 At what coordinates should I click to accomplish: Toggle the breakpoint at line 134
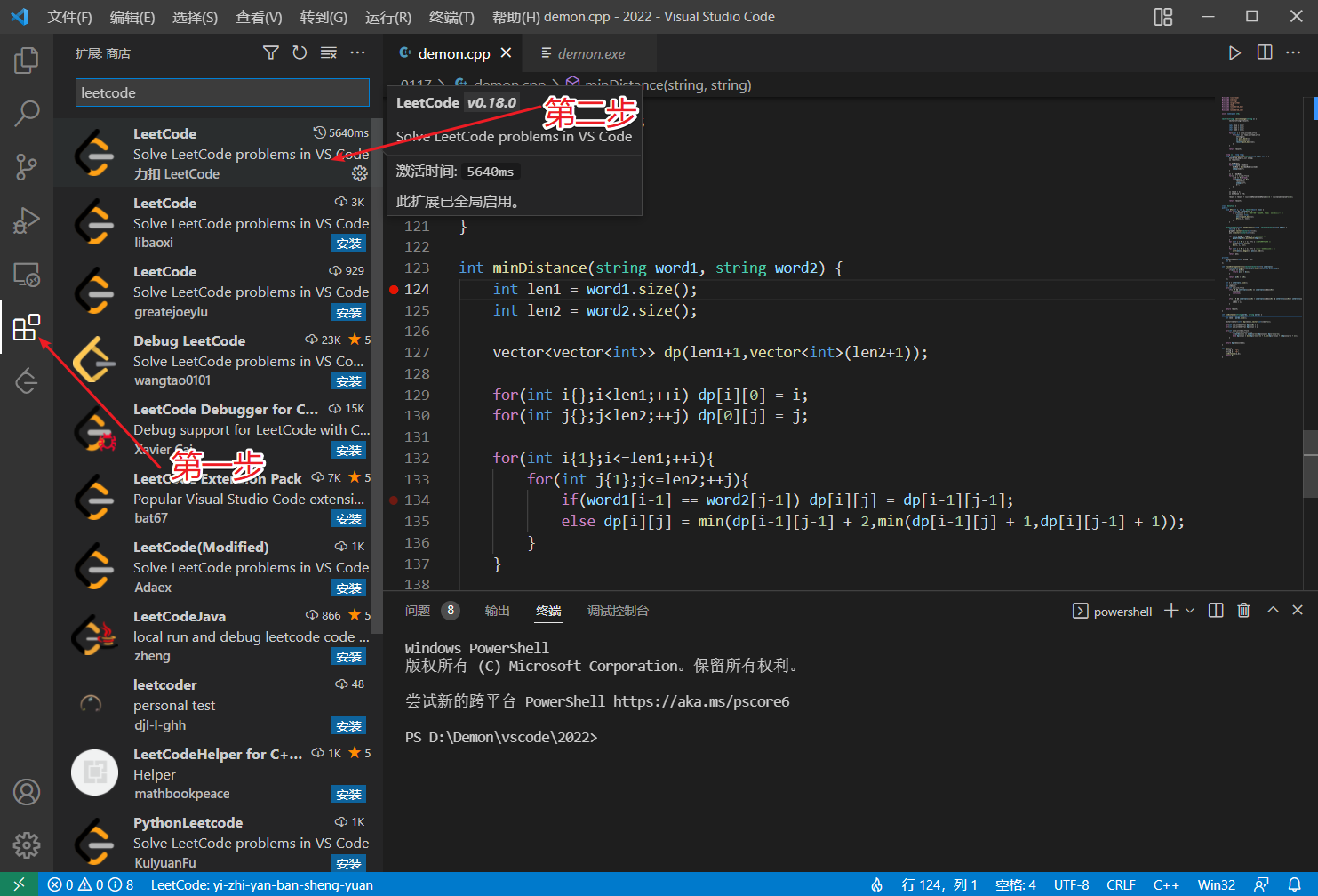[x=394, y=500]
